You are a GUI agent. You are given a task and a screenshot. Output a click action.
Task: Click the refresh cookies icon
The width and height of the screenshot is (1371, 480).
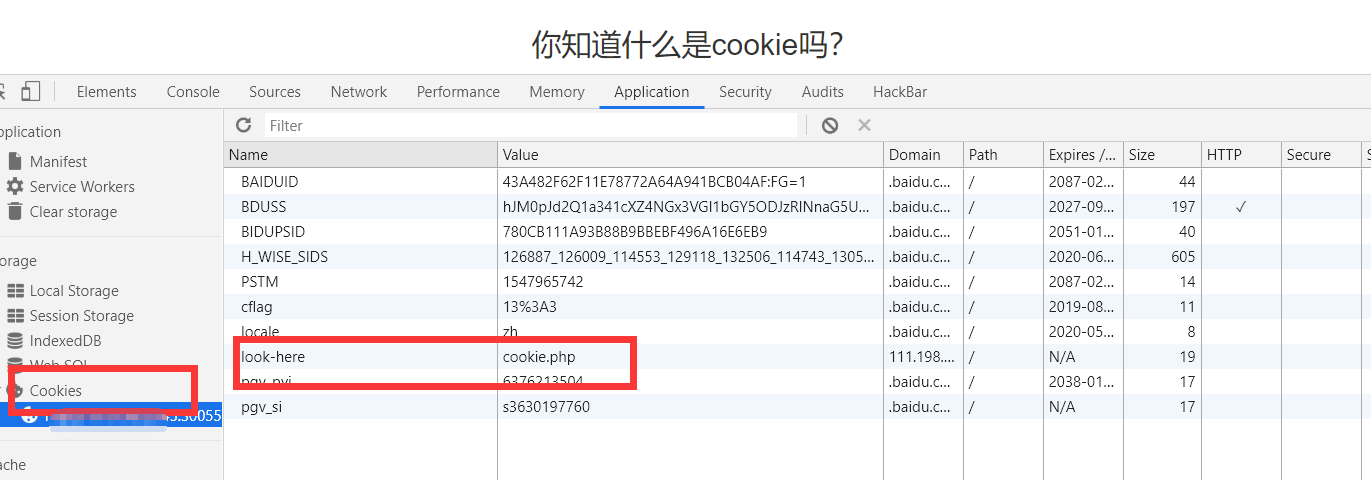tap(243, 125)
